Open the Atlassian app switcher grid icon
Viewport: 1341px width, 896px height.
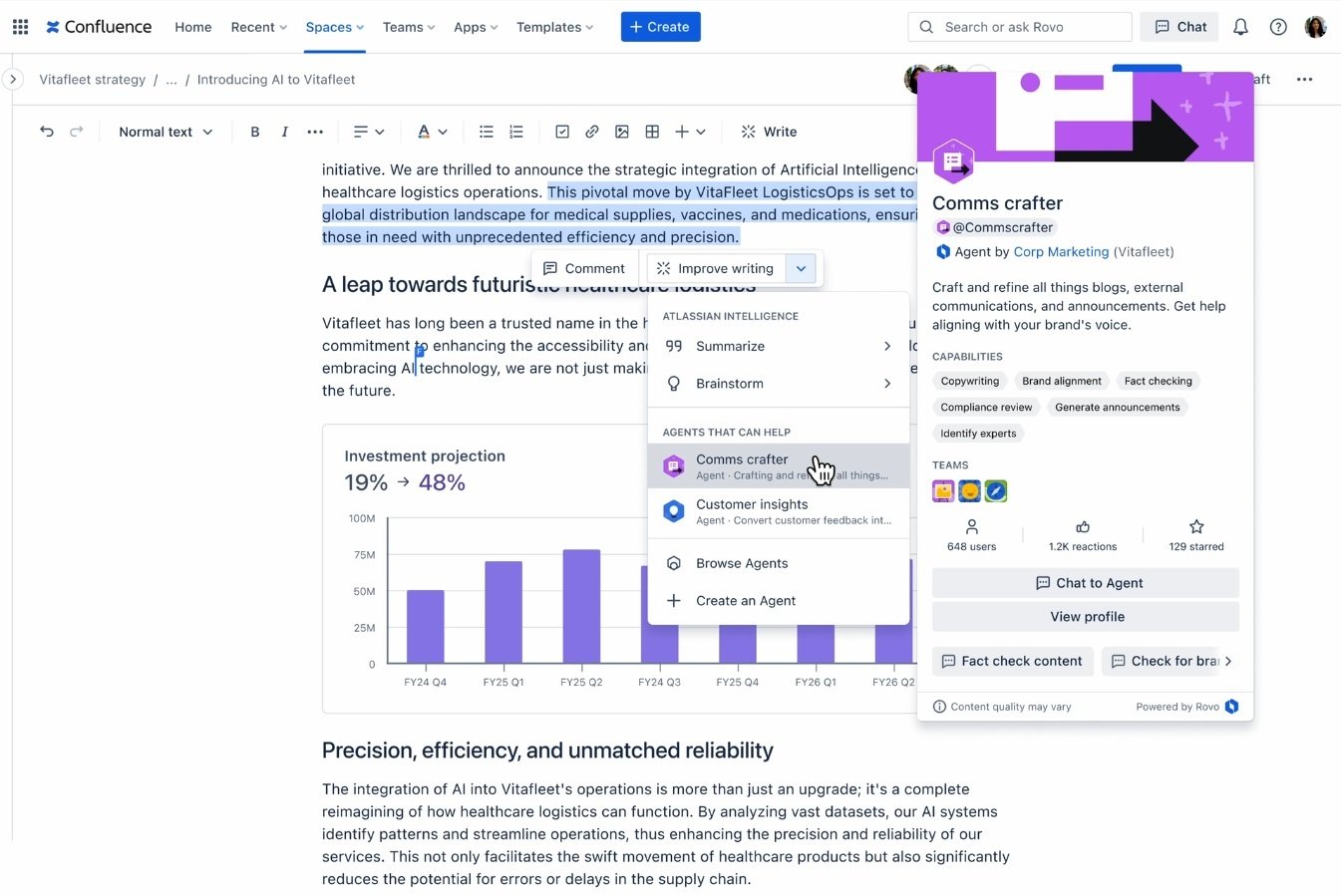point(20,26)
